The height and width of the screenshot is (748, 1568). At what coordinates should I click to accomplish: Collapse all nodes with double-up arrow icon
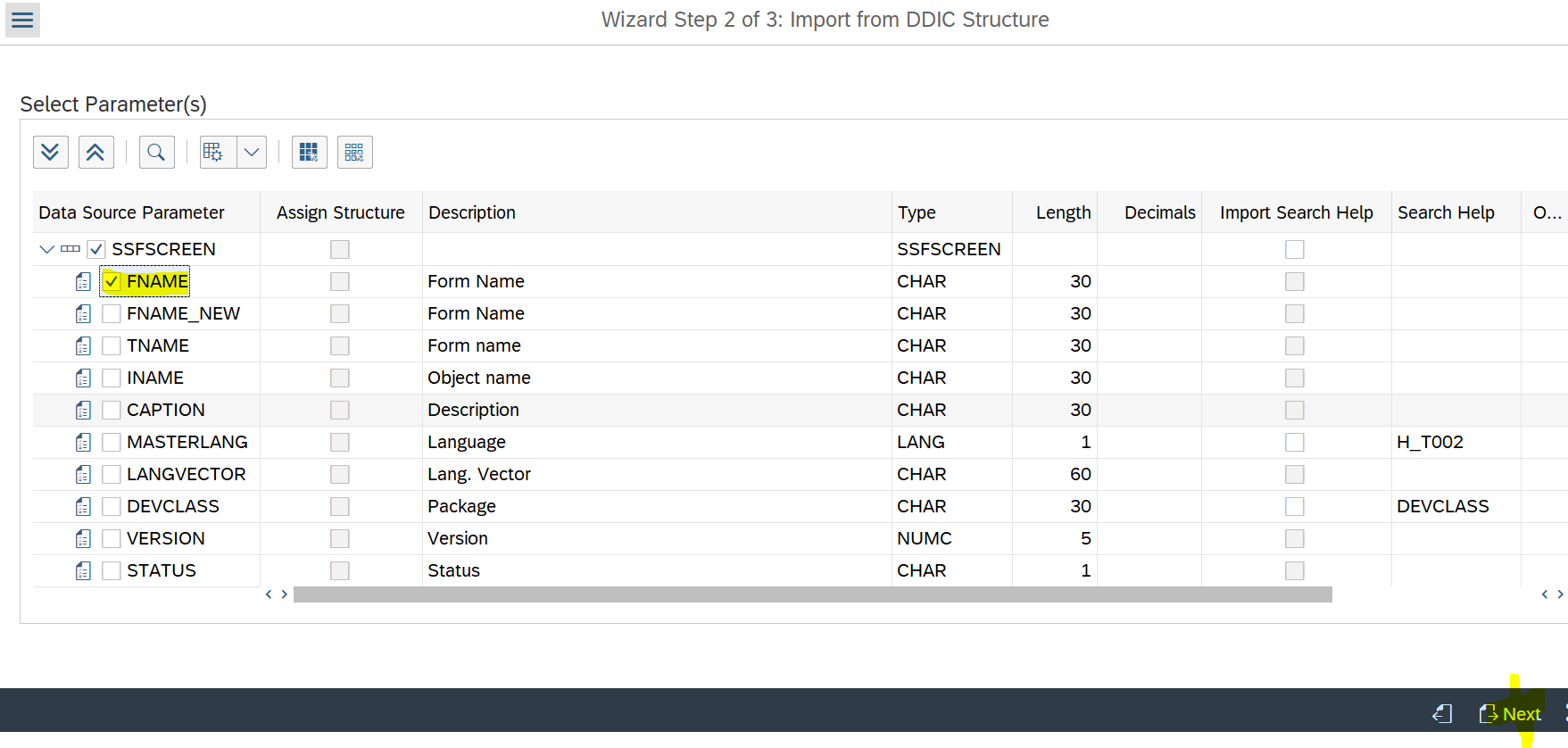[x=95, y=153]
